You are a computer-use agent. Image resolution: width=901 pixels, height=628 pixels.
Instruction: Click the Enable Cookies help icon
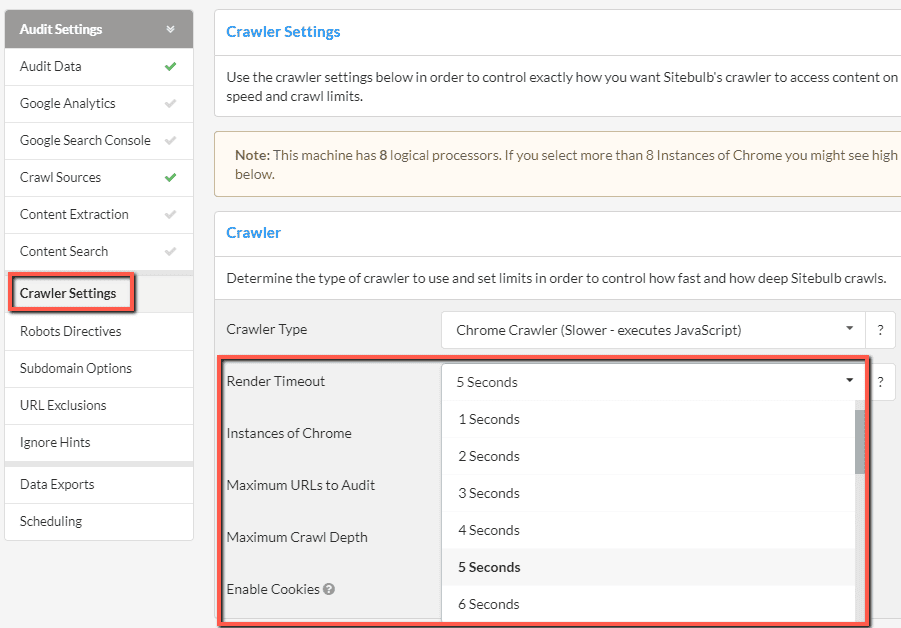pos(329,589)
